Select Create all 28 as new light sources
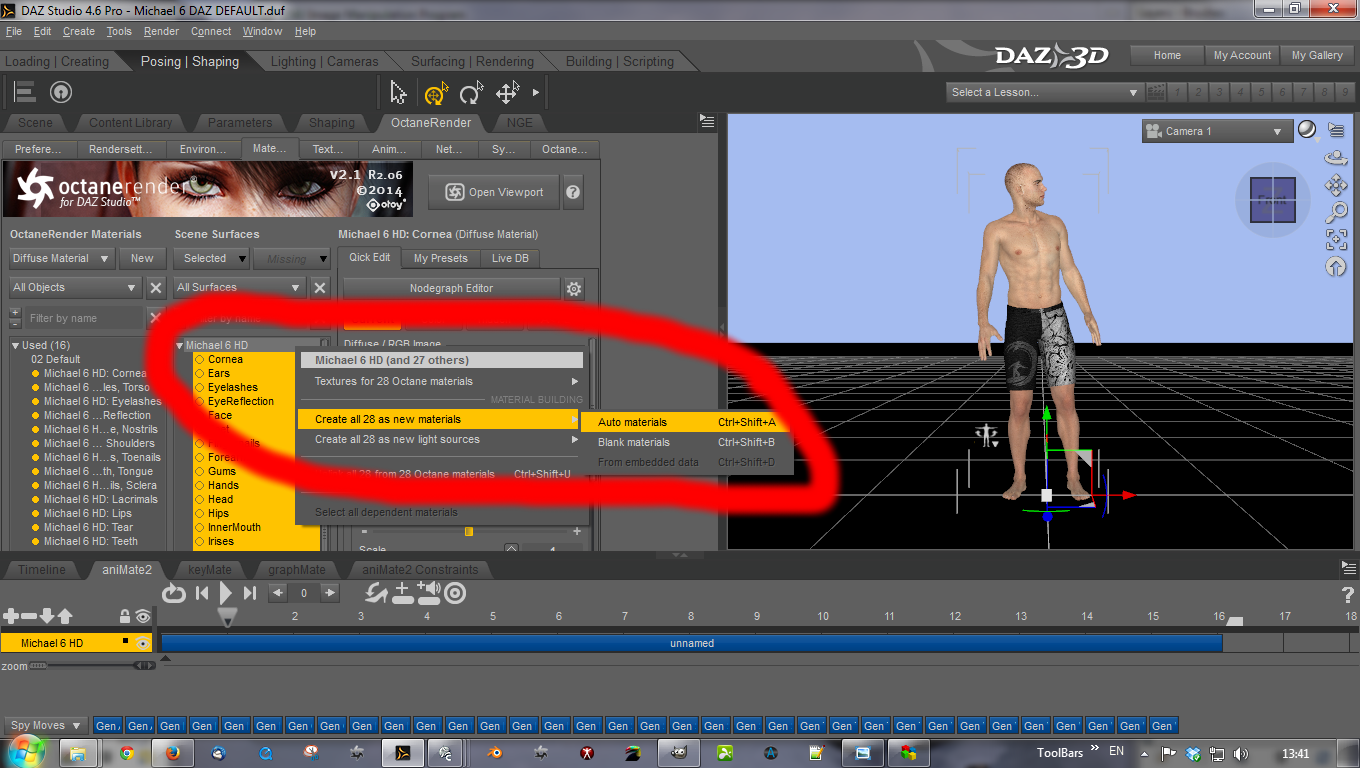Viewport: 1360px width, 768px height. (x=439, y=439)
